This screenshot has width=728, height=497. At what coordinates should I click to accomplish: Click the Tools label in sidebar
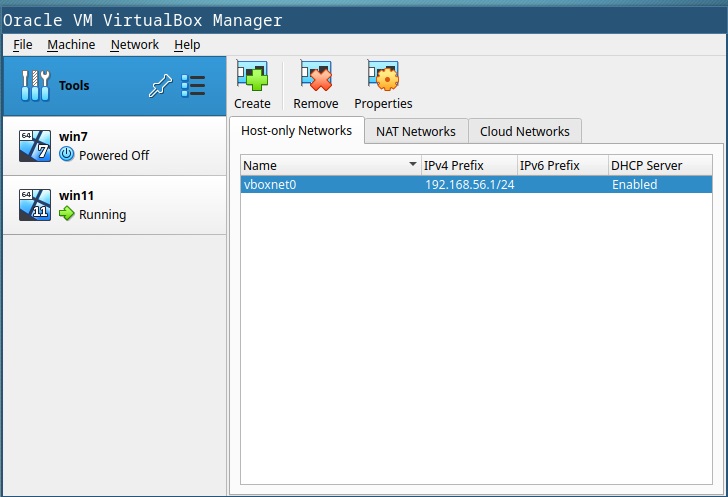74,85
